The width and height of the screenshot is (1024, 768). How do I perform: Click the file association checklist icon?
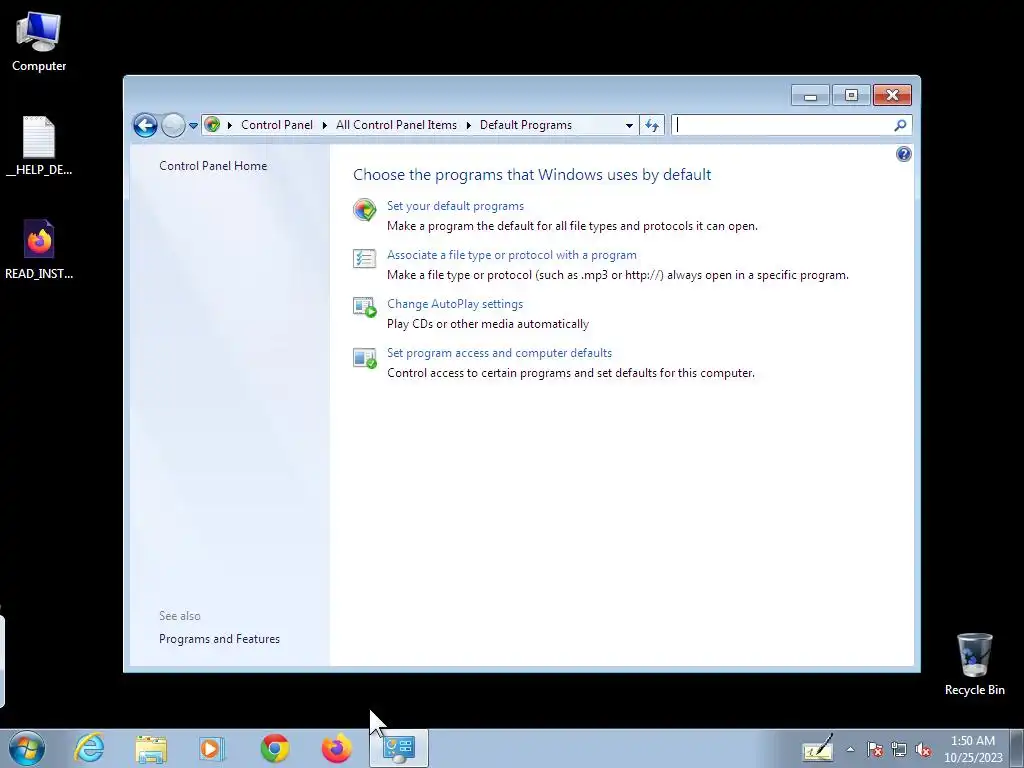(x=364, y=259)
